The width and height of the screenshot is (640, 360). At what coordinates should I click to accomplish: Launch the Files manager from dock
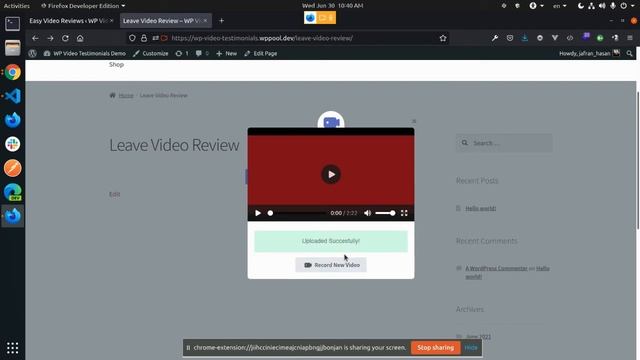(x=13, y=48)
